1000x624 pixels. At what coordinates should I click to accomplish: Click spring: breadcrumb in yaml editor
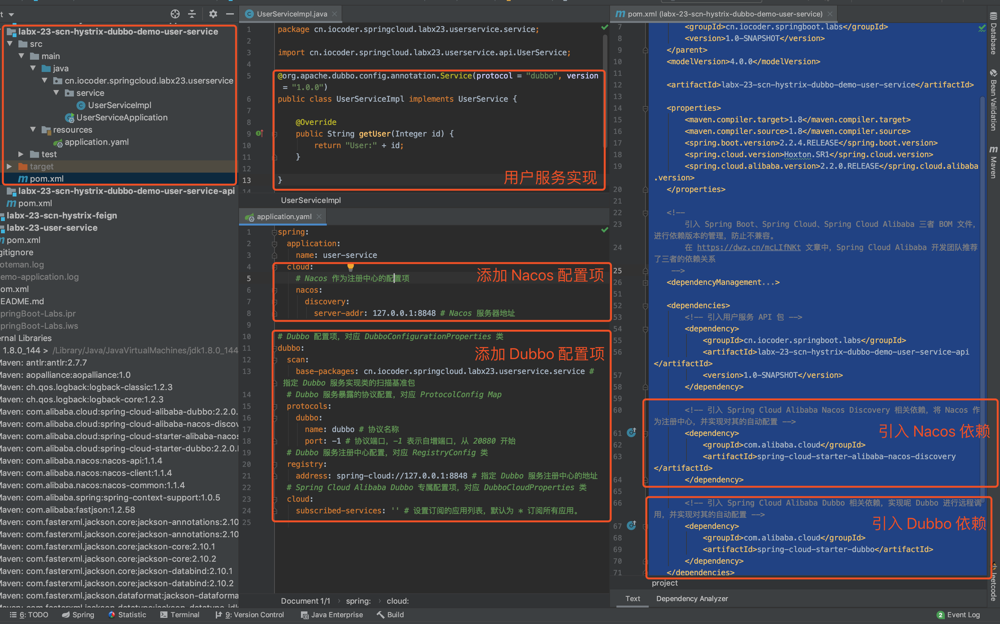click(x=358, y=601)
